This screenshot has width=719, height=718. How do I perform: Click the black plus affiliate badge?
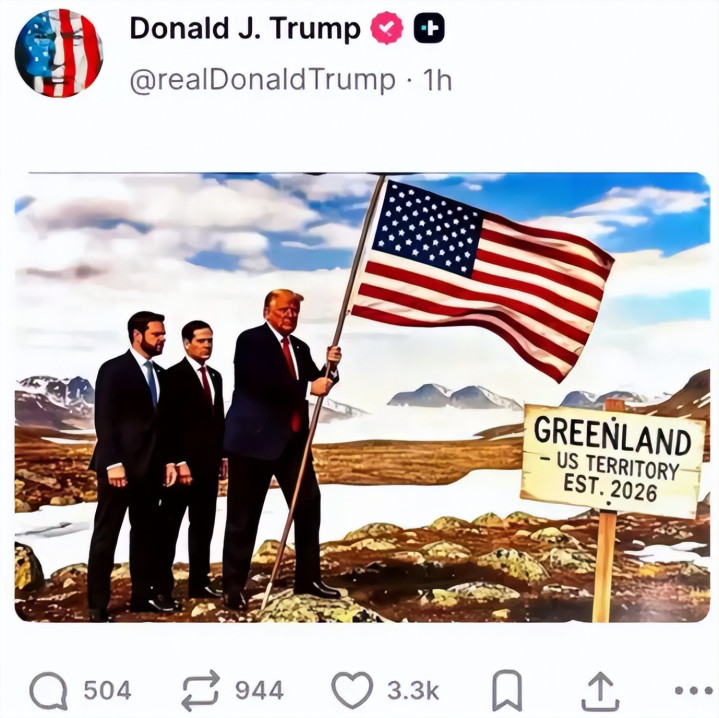[x=429, y=28]
